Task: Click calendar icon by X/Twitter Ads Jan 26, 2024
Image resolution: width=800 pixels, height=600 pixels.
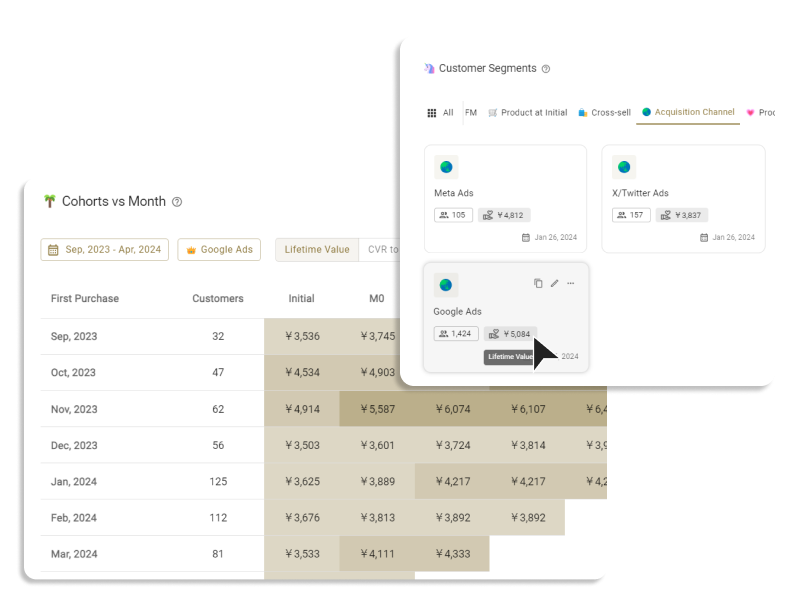Action: click(x=704, y=237)
